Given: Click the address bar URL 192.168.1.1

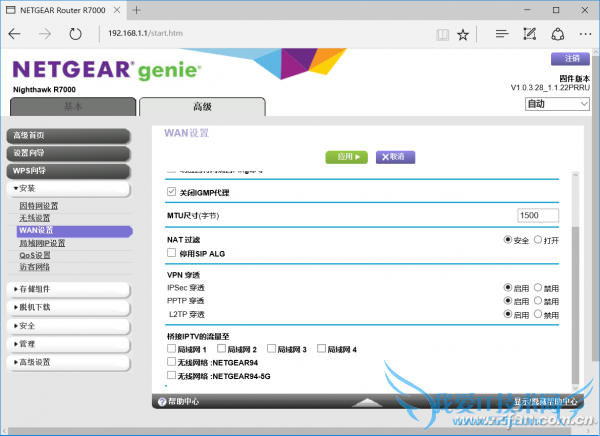Looking at the screenshot, I should tap(145, 33).
